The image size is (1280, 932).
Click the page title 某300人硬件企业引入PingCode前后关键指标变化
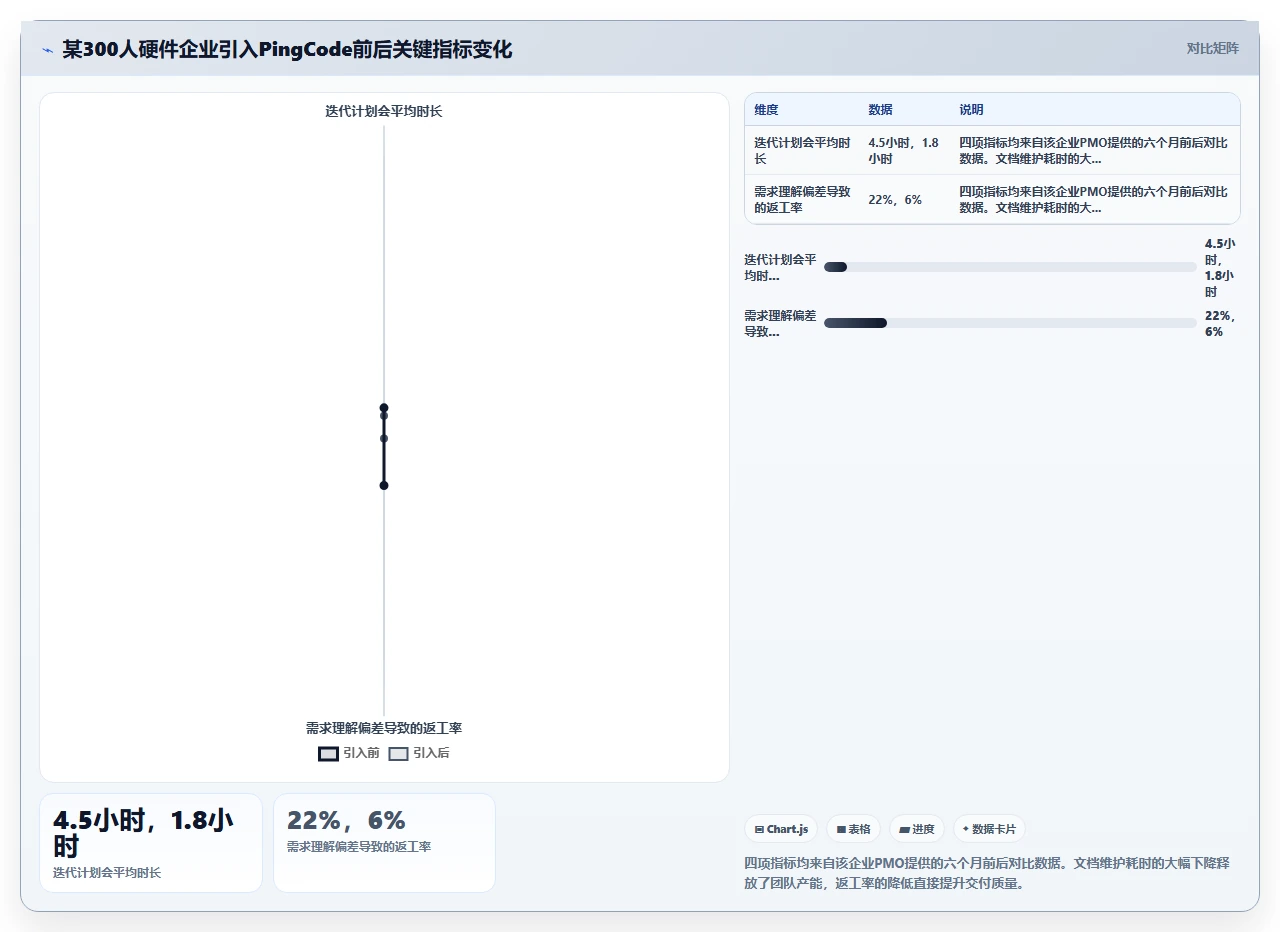coord(287,49)
